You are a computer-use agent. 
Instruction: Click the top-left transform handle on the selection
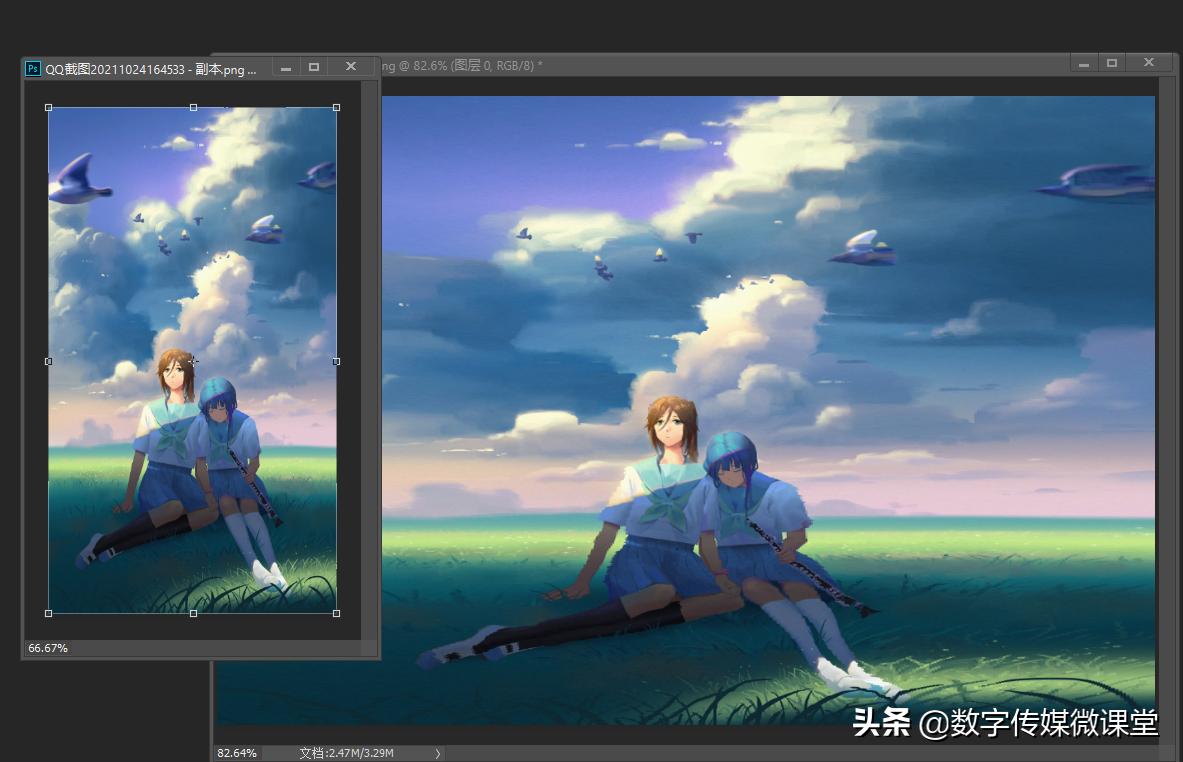tap(48, 107)
